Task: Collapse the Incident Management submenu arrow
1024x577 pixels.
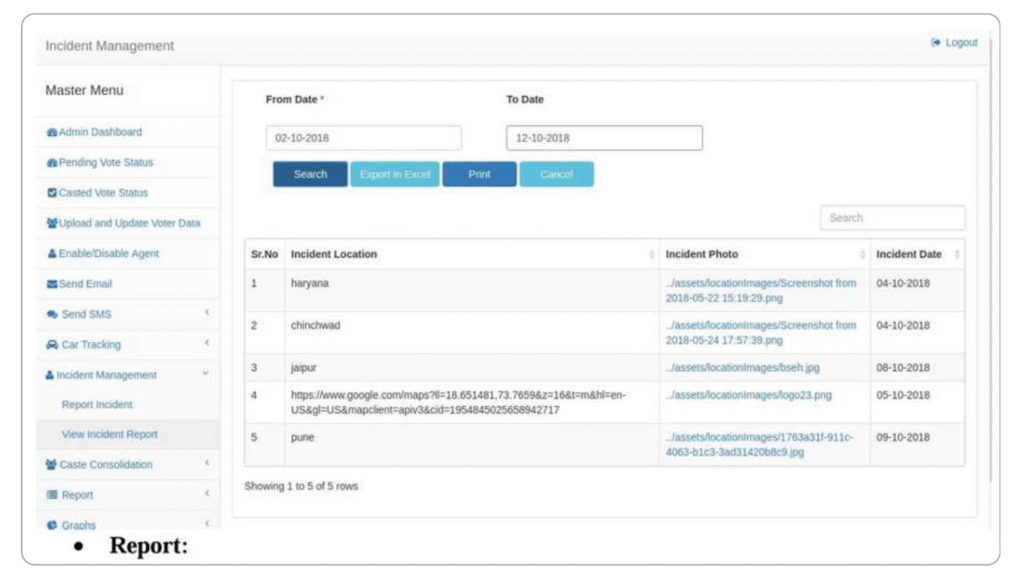Action: (x=206, y=374)
